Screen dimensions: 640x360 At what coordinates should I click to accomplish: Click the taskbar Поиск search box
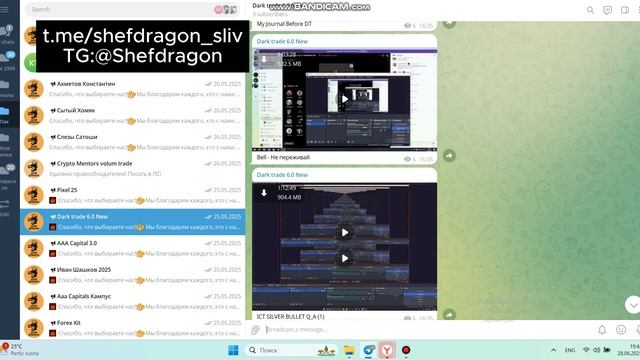pyautogui.click(x=292, y=350)
